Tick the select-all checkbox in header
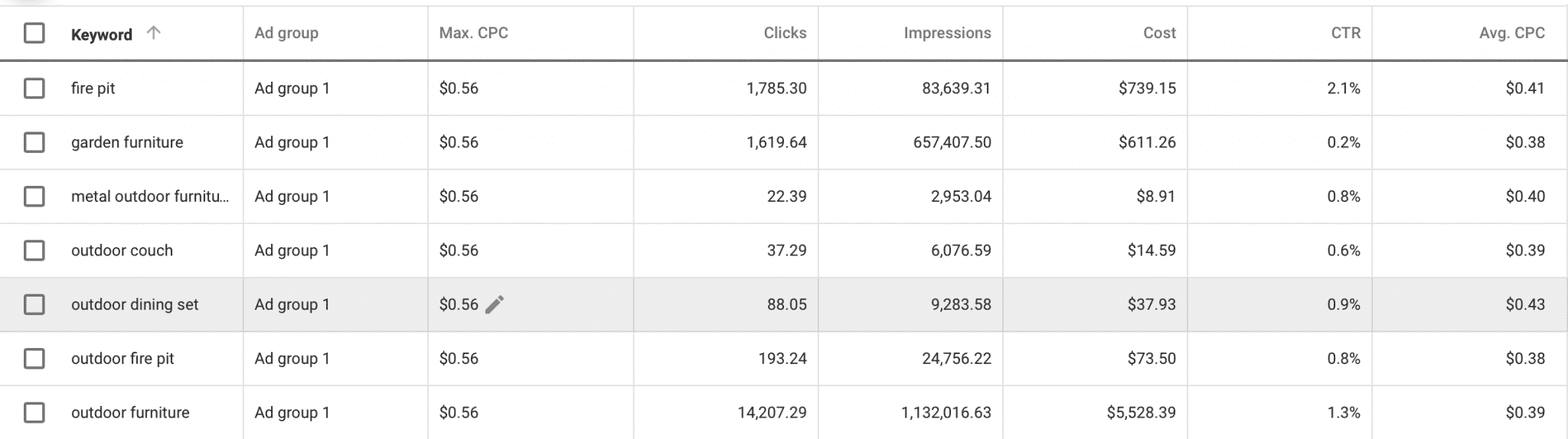This screenshot has height=439, width=1568. pyautogui.click(x=34, y=33)
